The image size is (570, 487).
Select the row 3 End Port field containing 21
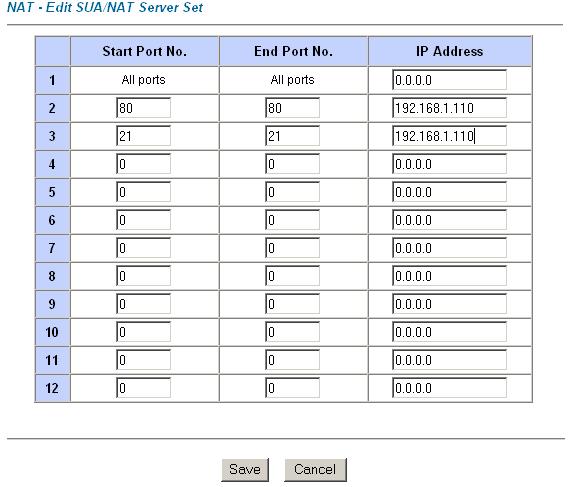click(292, 136)
